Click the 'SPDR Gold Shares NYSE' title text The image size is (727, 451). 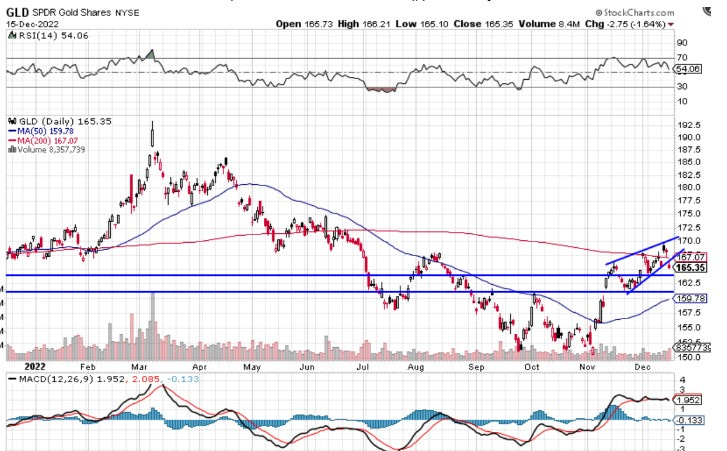pyautogui.click(x=86, y=13)
